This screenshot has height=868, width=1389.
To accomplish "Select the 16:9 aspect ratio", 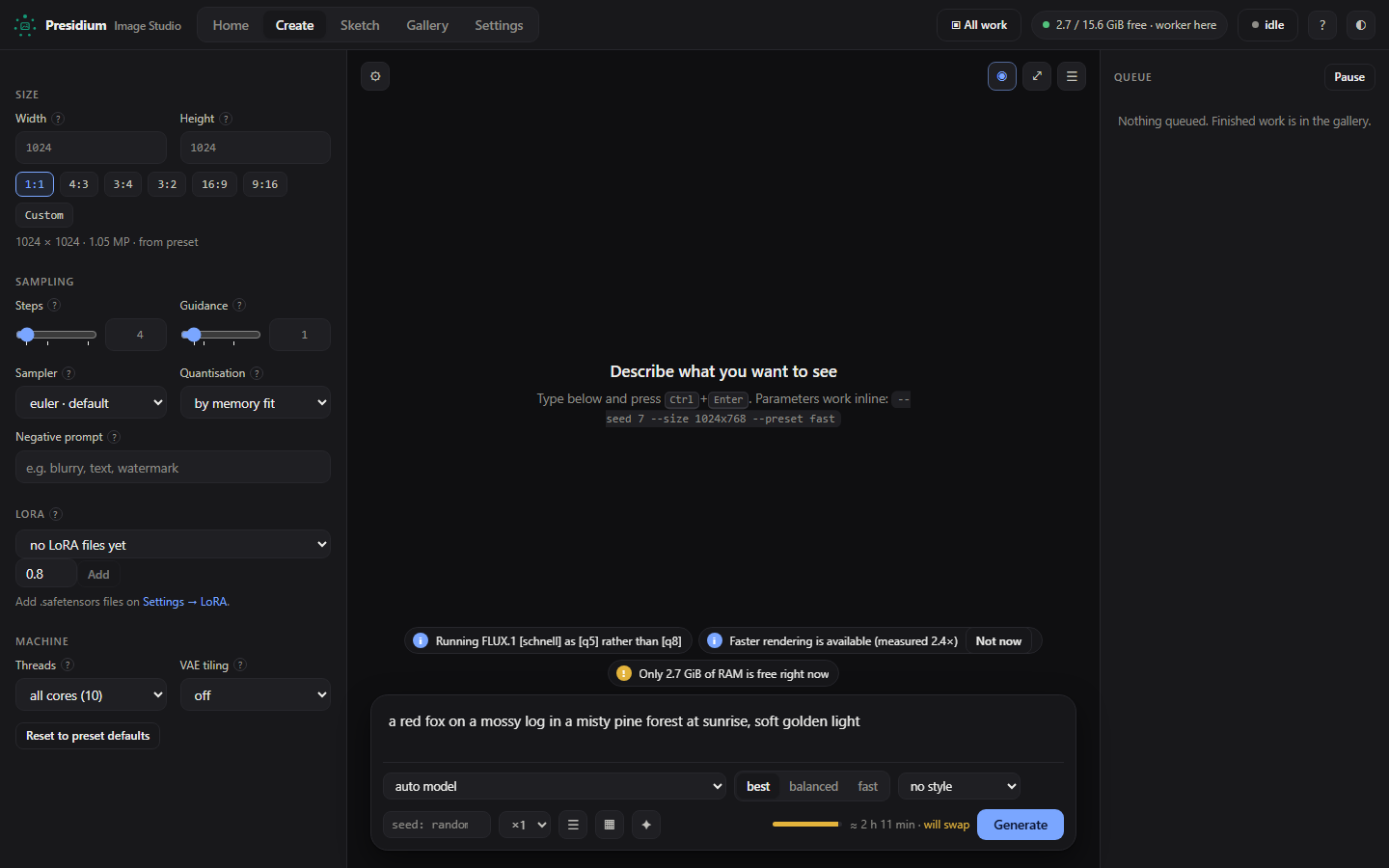I will click(x=215, y=184).
